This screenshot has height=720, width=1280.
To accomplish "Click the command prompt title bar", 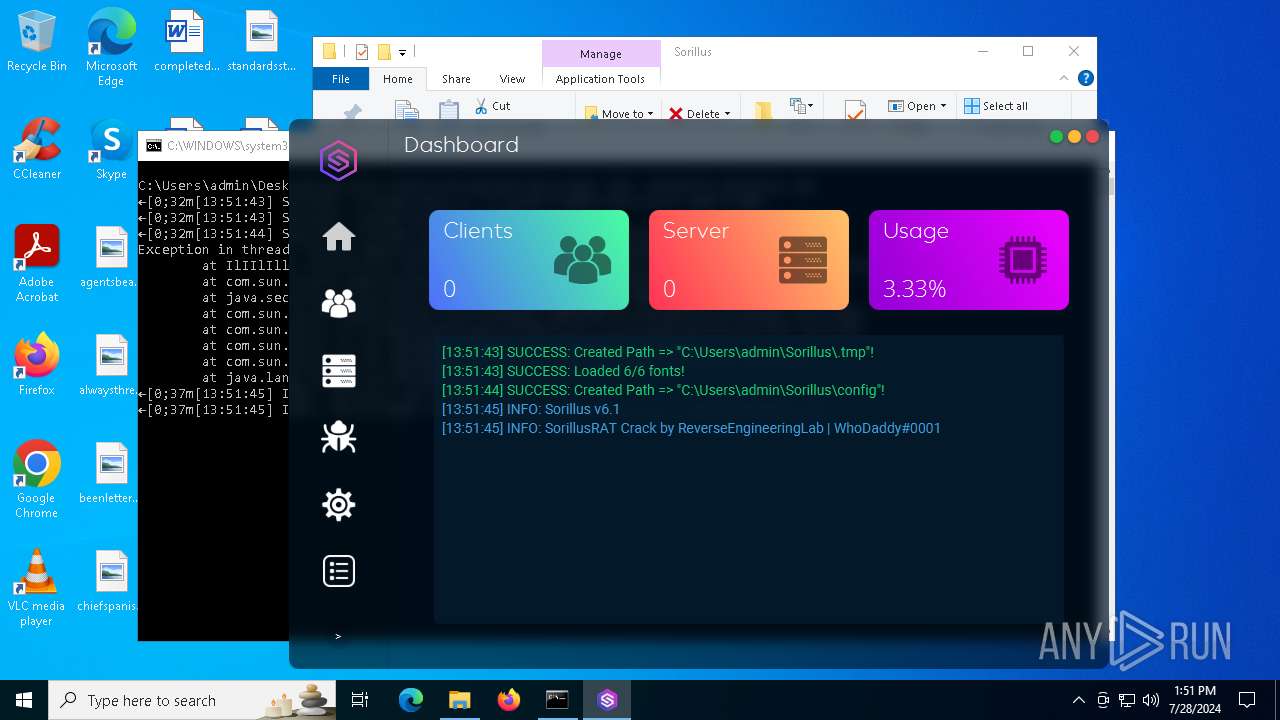I will (214, 146).
